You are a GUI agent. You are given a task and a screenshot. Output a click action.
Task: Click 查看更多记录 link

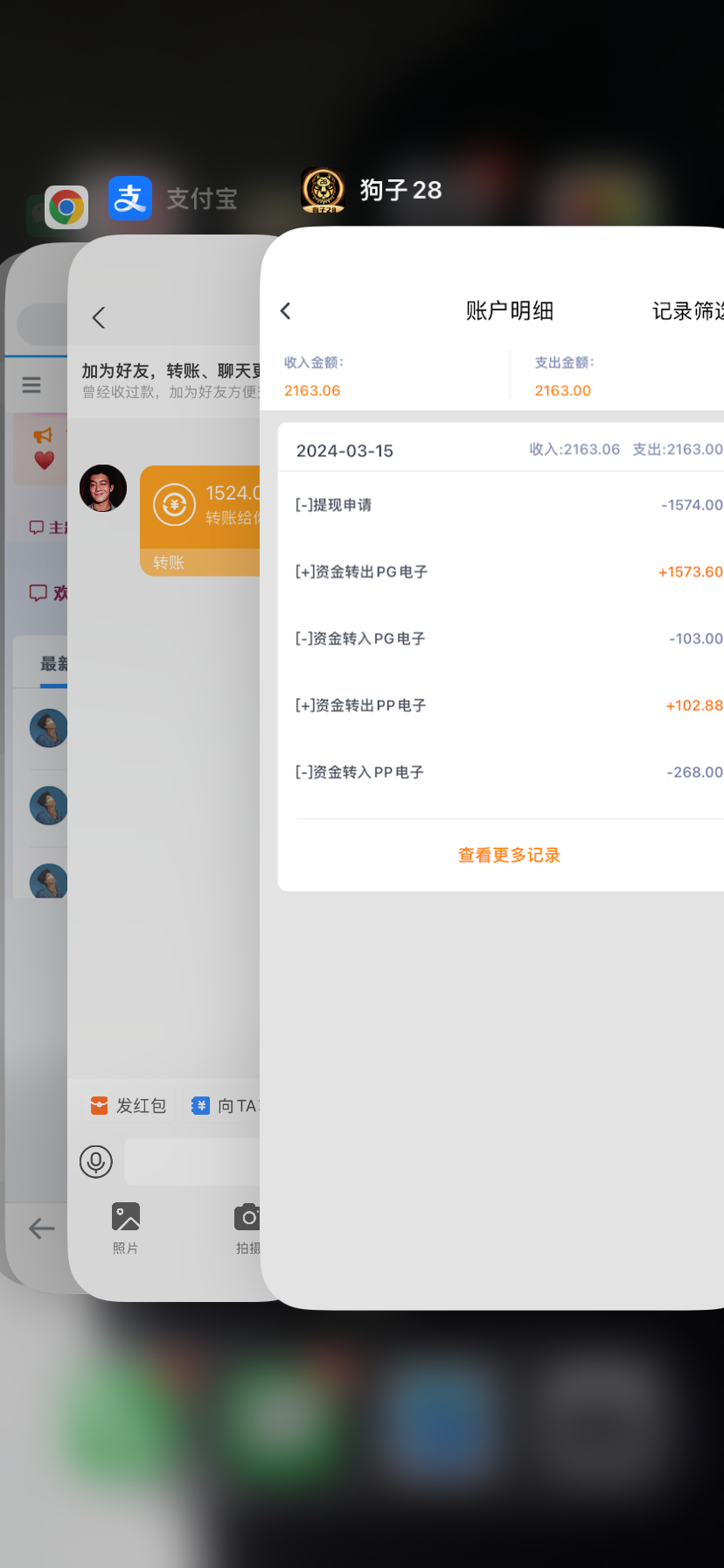click(x=509, y=855)
